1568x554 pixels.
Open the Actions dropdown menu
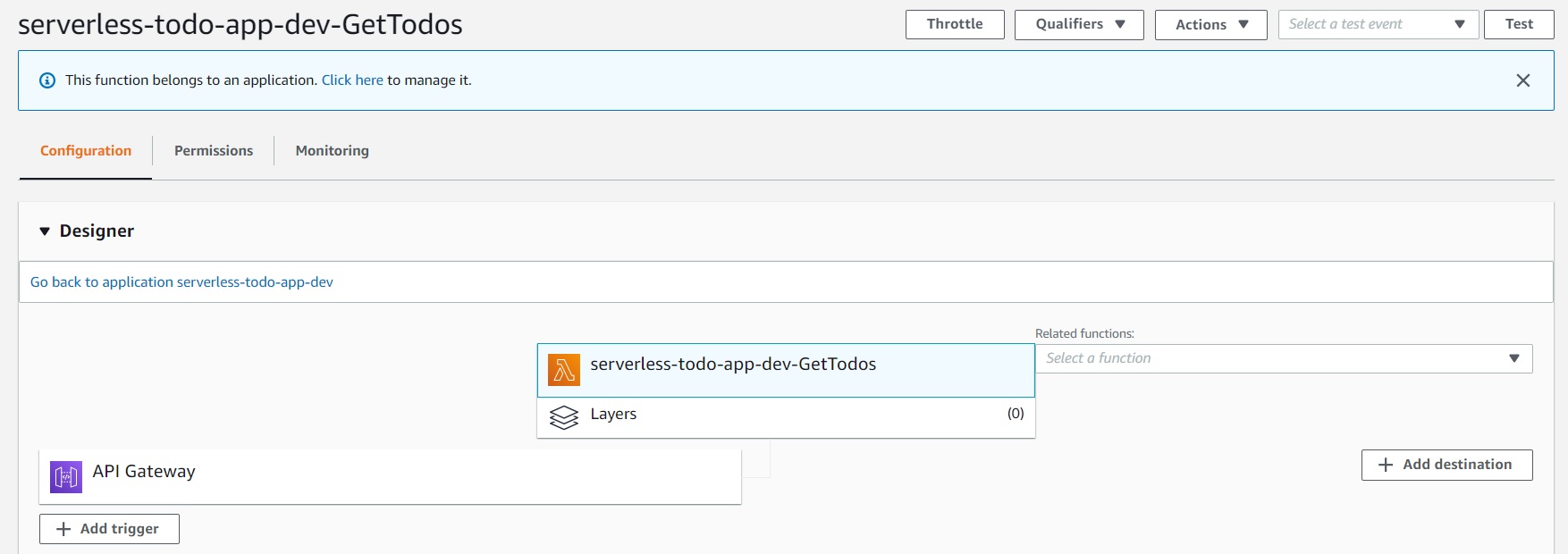click(x=1210, y=25)
